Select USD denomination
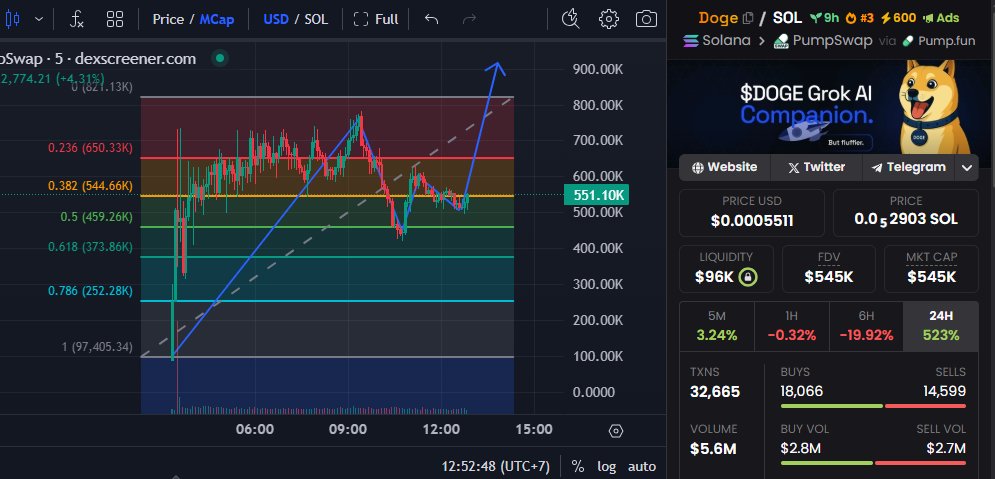This screenshot has height=479, width=995. pos(275,19)
